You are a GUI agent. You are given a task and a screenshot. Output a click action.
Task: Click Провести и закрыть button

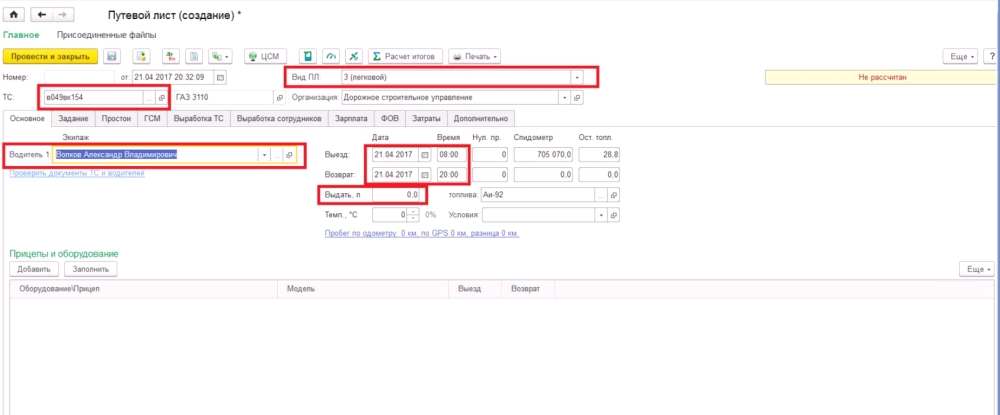(x=50, y=57)
